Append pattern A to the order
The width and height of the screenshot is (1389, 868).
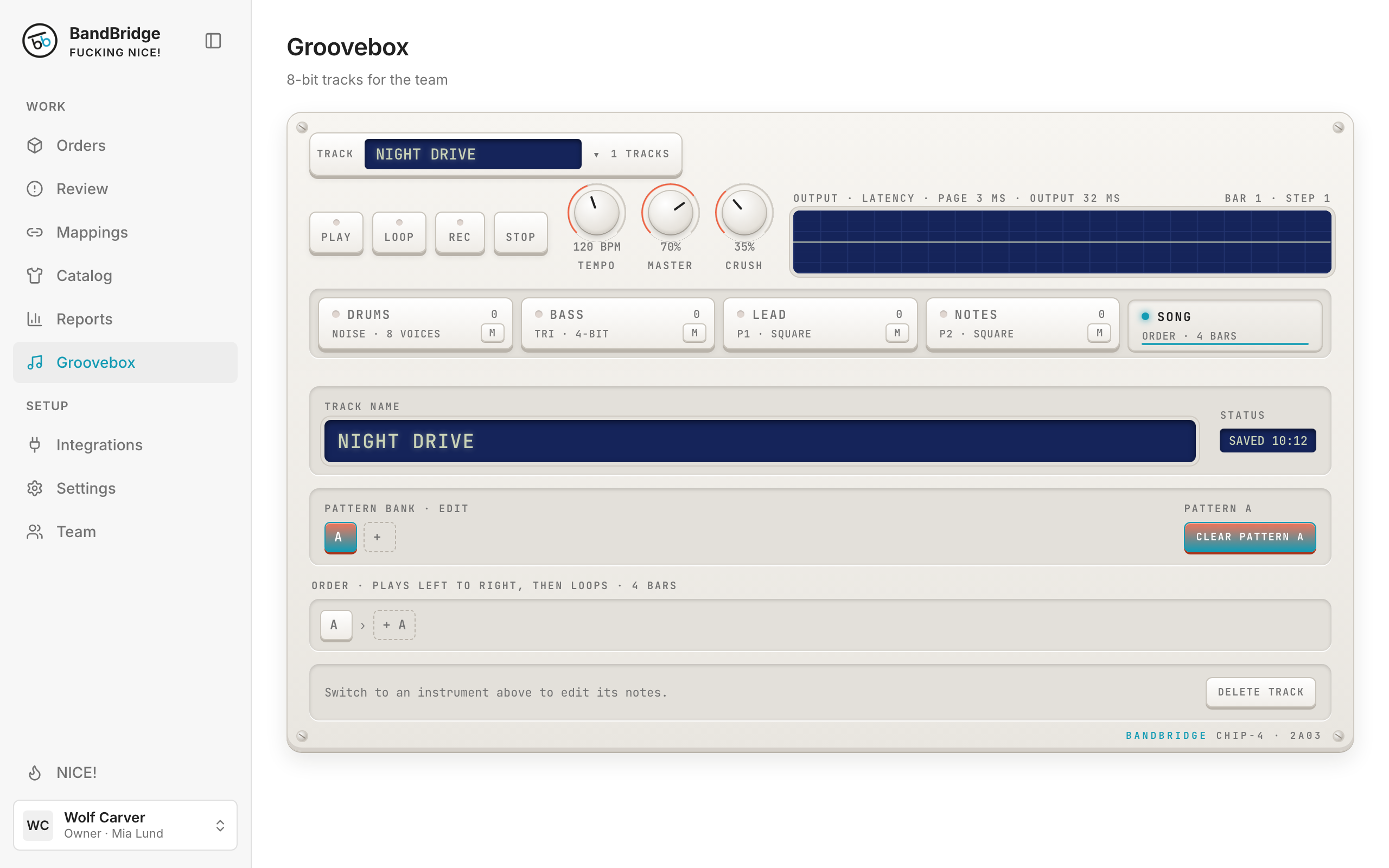pyautogui.click(x=394, y=625)
